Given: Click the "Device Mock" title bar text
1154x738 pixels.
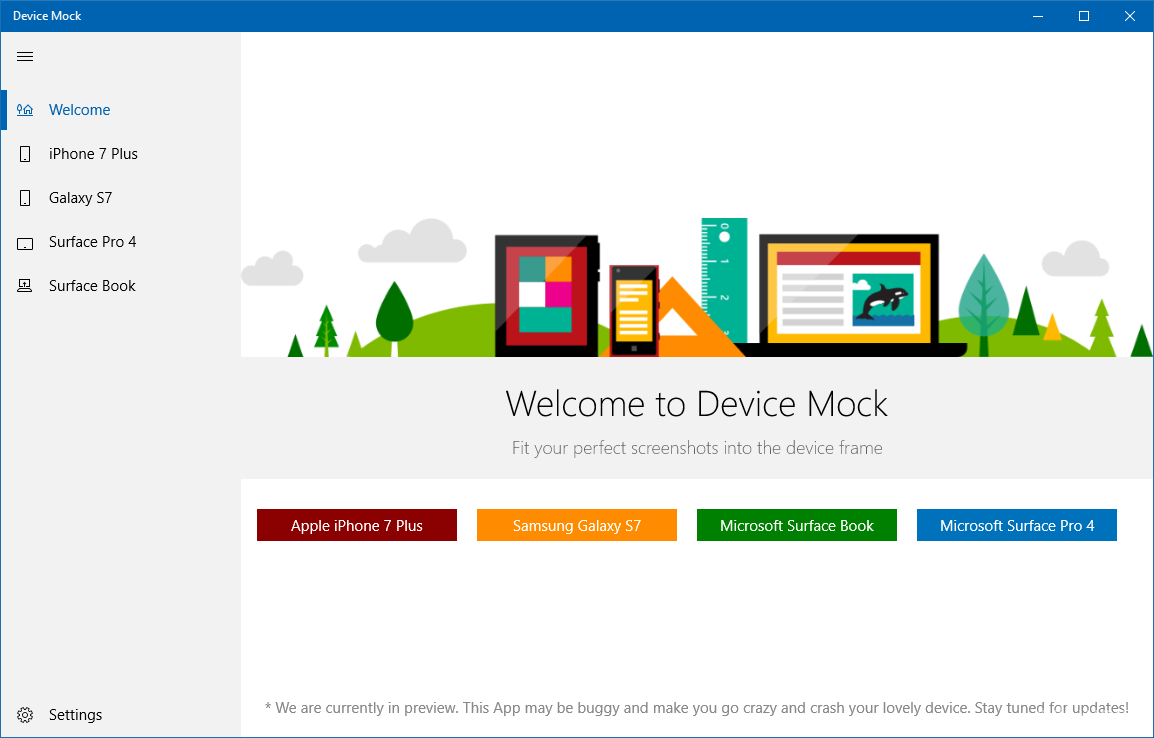Looking at the screenshot, I should click(47, 16).
